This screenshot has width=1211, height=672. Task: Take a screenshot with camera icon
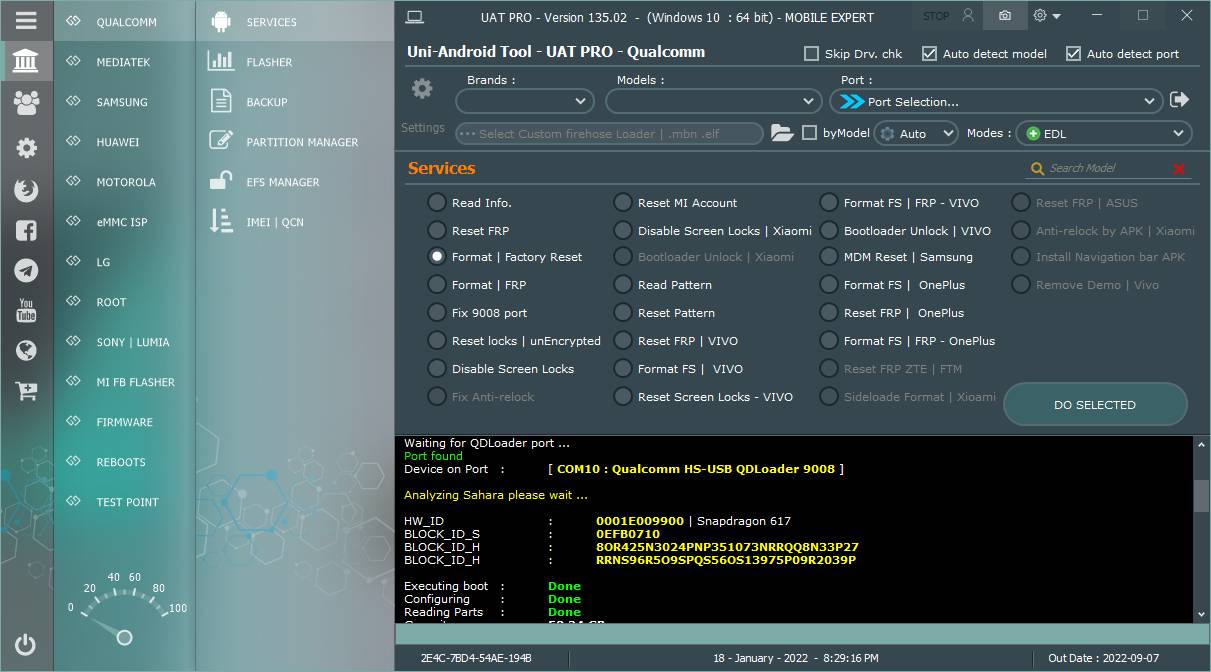point(1004,16)
